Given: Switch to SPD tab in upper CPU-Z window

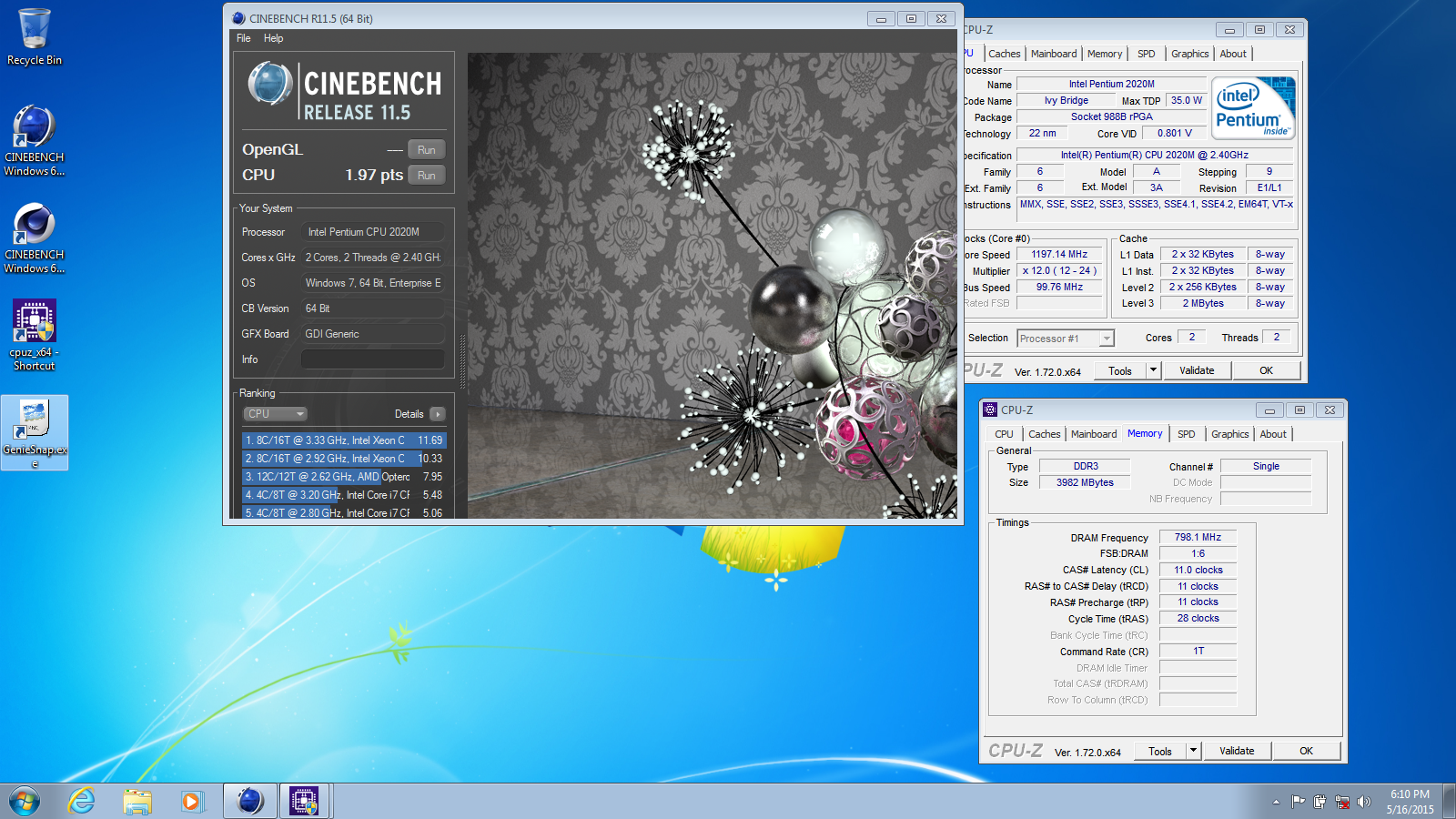Looking at the screenshot, I should point(1147,54).
